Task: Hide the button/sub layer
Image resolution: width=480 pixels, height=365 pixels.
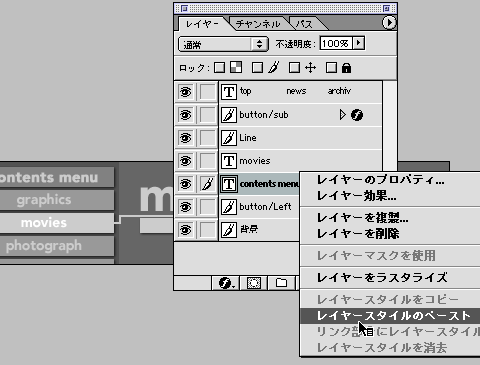Action: pyautogui.click(x=185, y=115)
